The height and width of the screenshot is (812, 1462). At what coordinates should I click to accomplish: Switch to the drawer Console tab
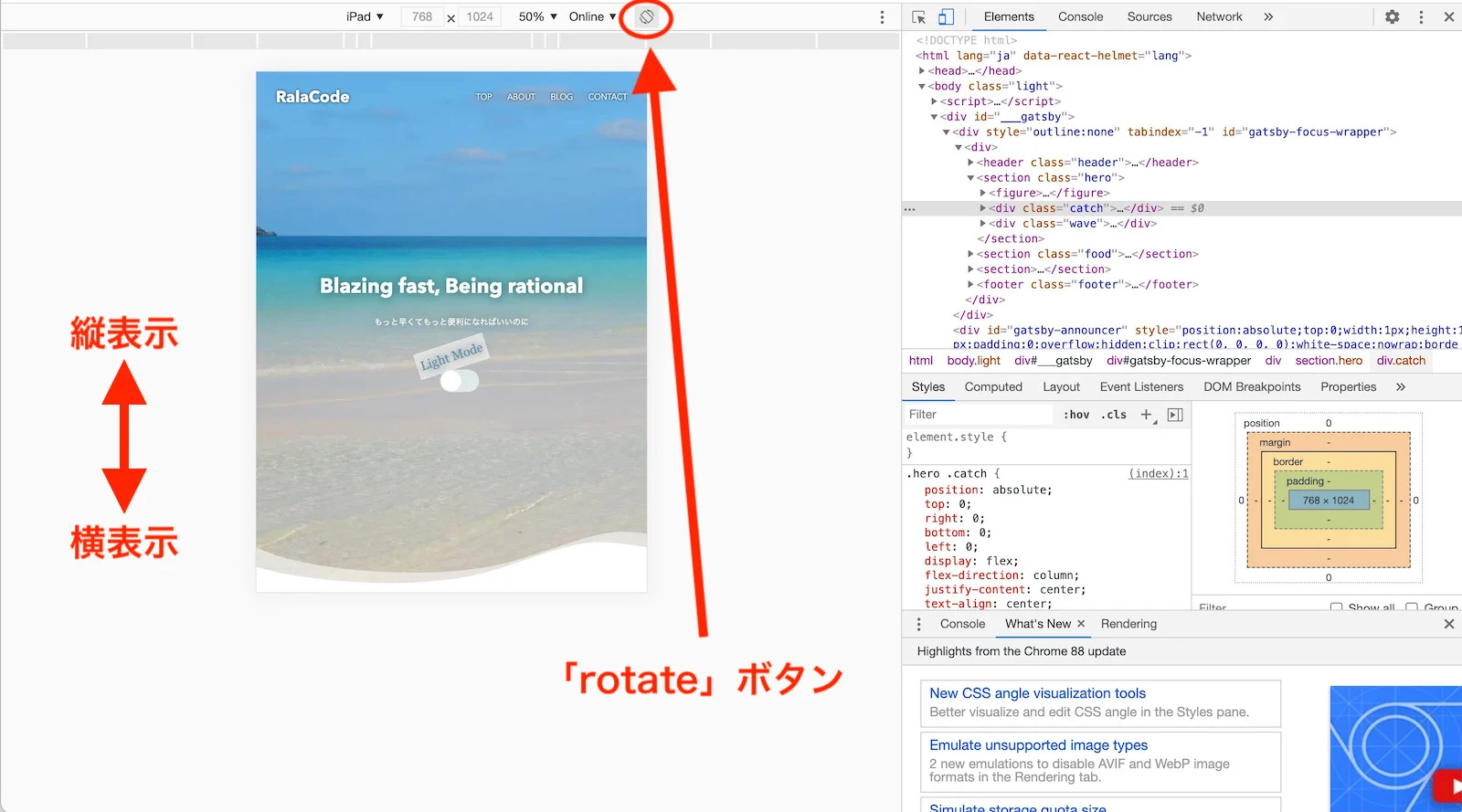pyautogui.click(x=962, y=624)
